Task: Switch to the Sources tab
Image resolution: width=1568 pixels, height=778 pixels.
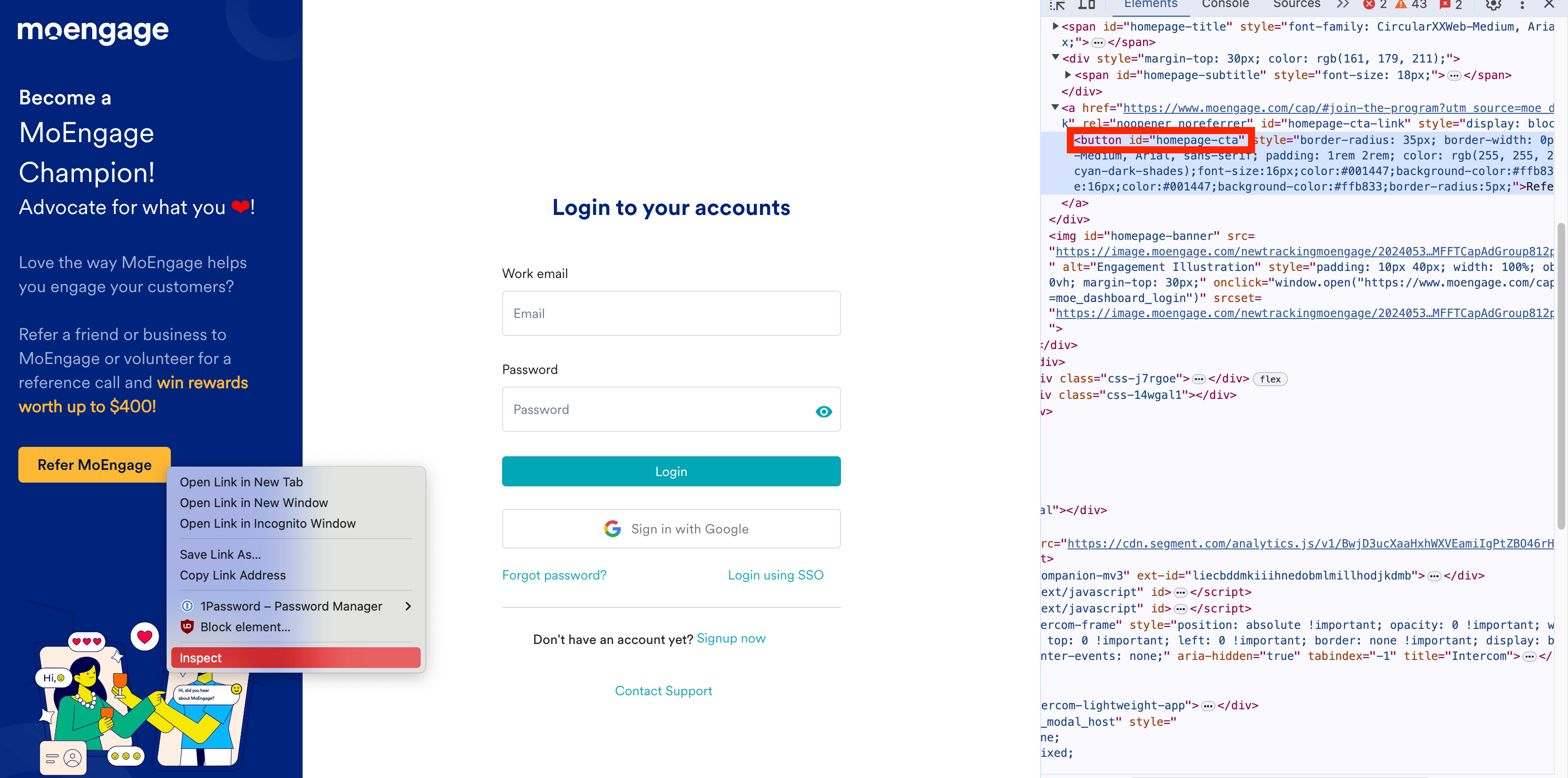Action: pos(1296,5)
